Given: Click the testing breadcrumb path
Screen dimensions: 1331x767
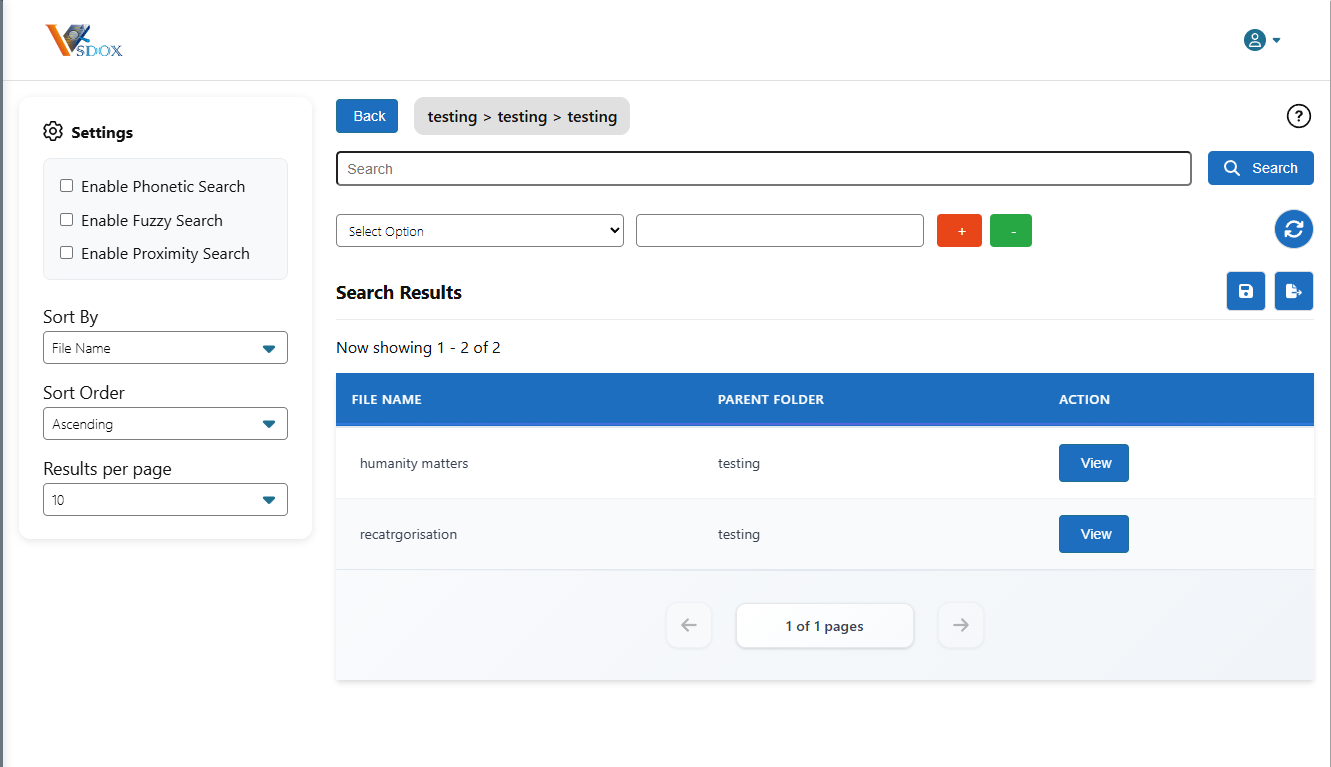Looking at the screenshot, I should (522, 116).
